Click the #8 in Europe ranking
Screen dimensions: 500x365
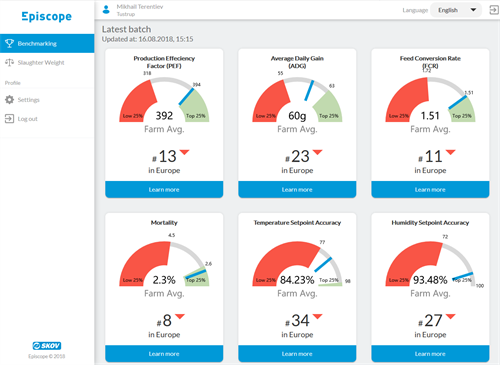[x=164, y=320]
